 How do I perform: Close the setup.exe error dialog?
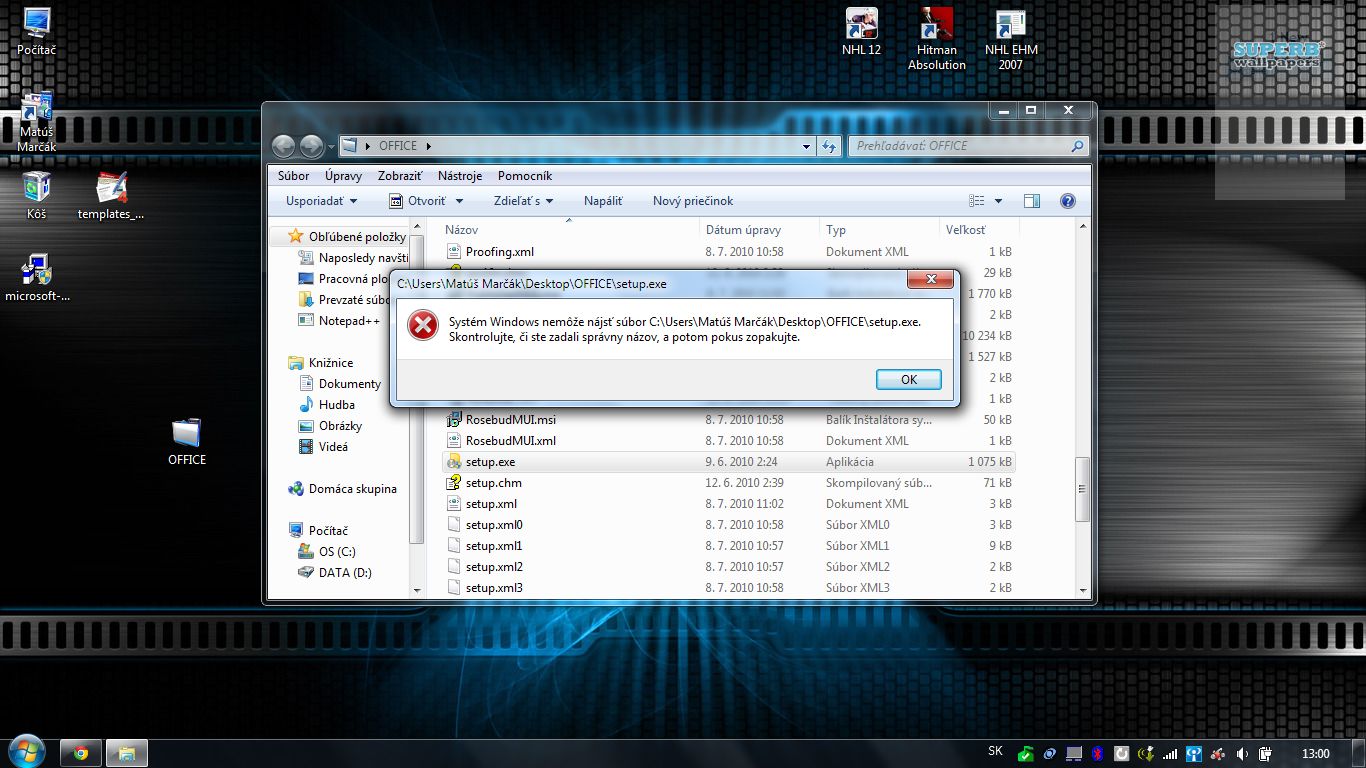click(930, 279)
